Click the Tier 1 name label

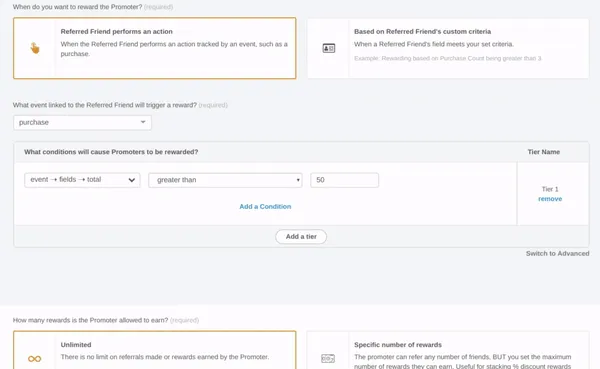point(550,189)
